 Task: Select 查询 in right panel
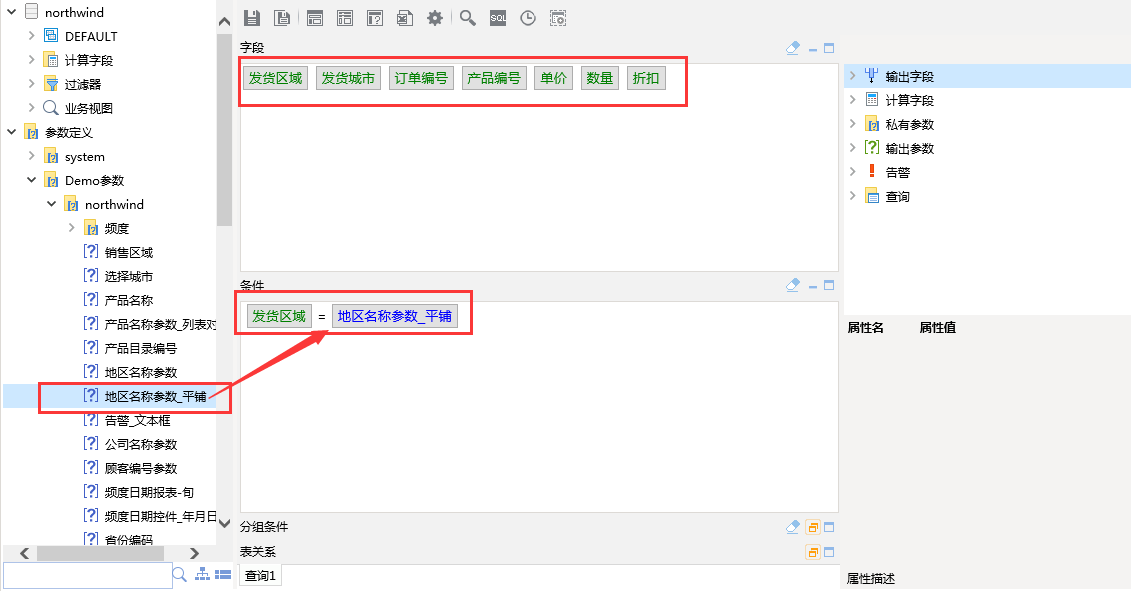point(897,197)
